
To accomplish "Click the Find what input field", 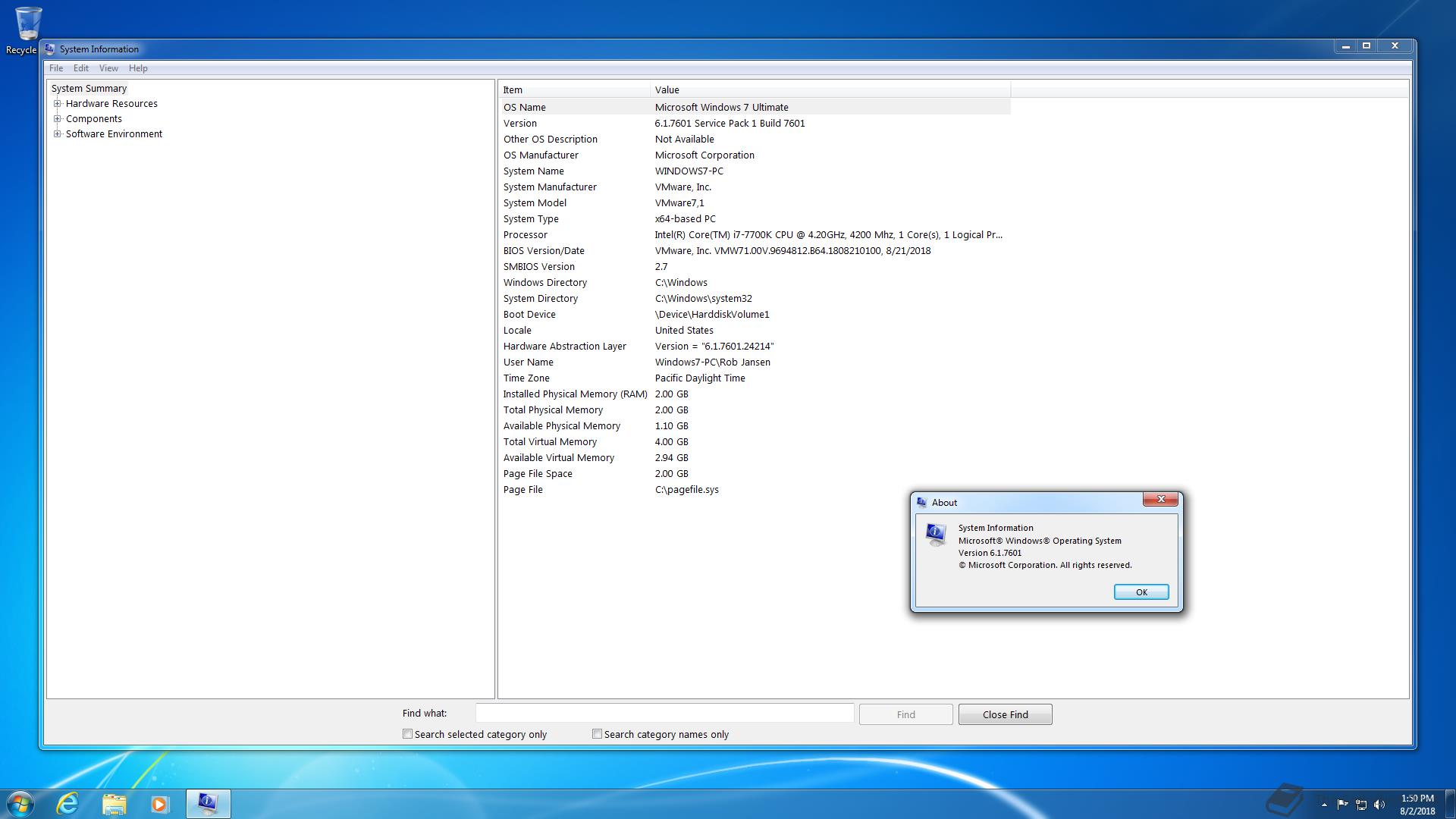I will 664,714.
